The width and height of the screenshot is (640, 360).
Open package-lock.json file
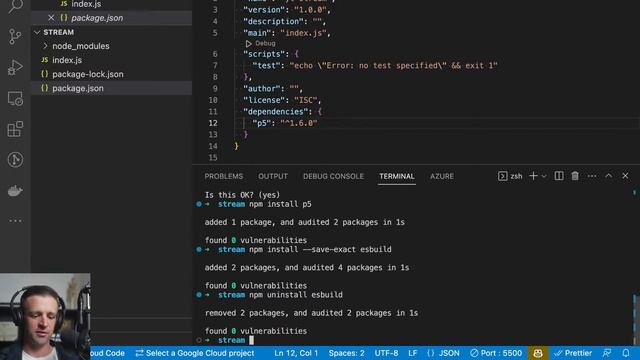pos(111,74)
